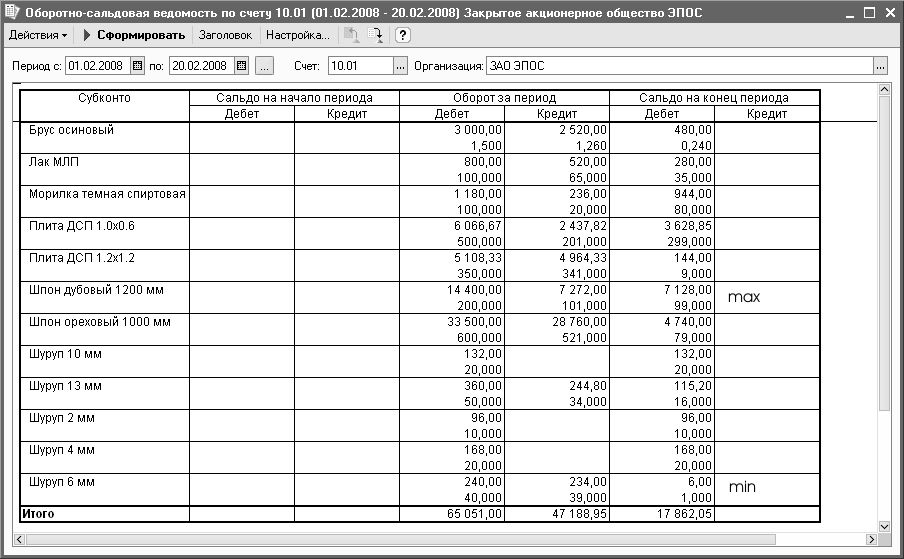Click ending balance 6,00 for Шуруп 6 мм
Viewport: 904px width, 559px height.
point(700,482)
